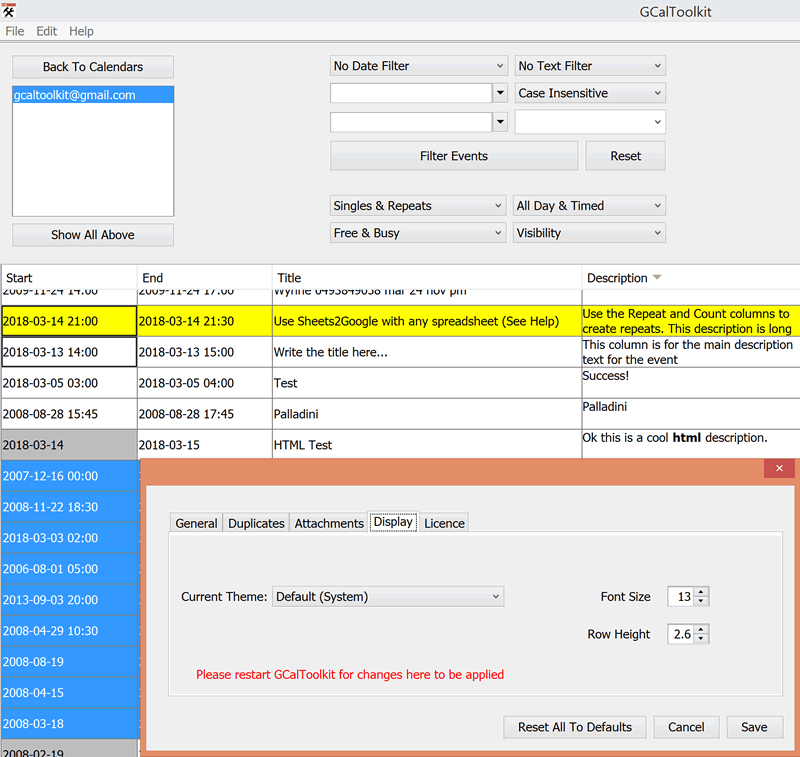The height and width of the screenshot is (757, 800).
Task: Open the No Date Filter dropdown
Action: 419,66
